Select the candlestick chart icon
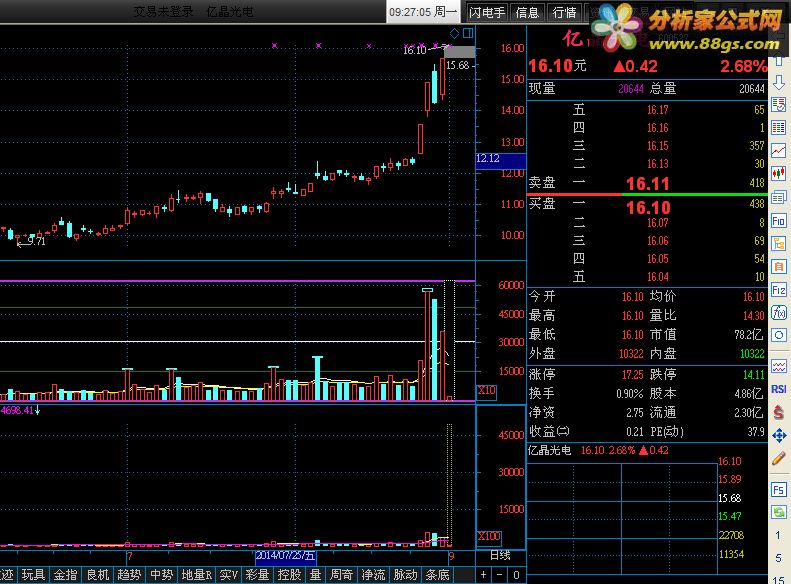The width and height of the screenshot is (791, 584). point(779,174)
